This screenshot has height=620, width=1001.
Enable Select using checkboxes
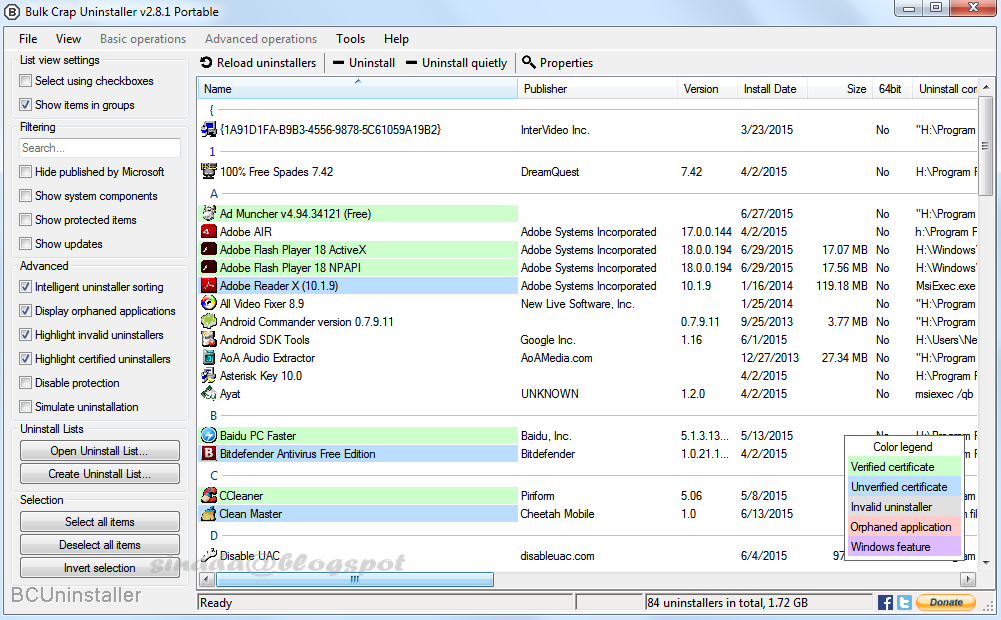point(26,80)
